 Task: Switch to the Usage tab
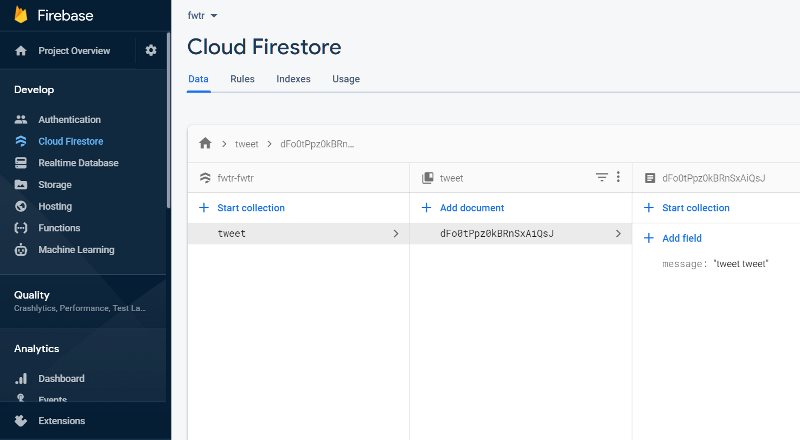[346, 79]
